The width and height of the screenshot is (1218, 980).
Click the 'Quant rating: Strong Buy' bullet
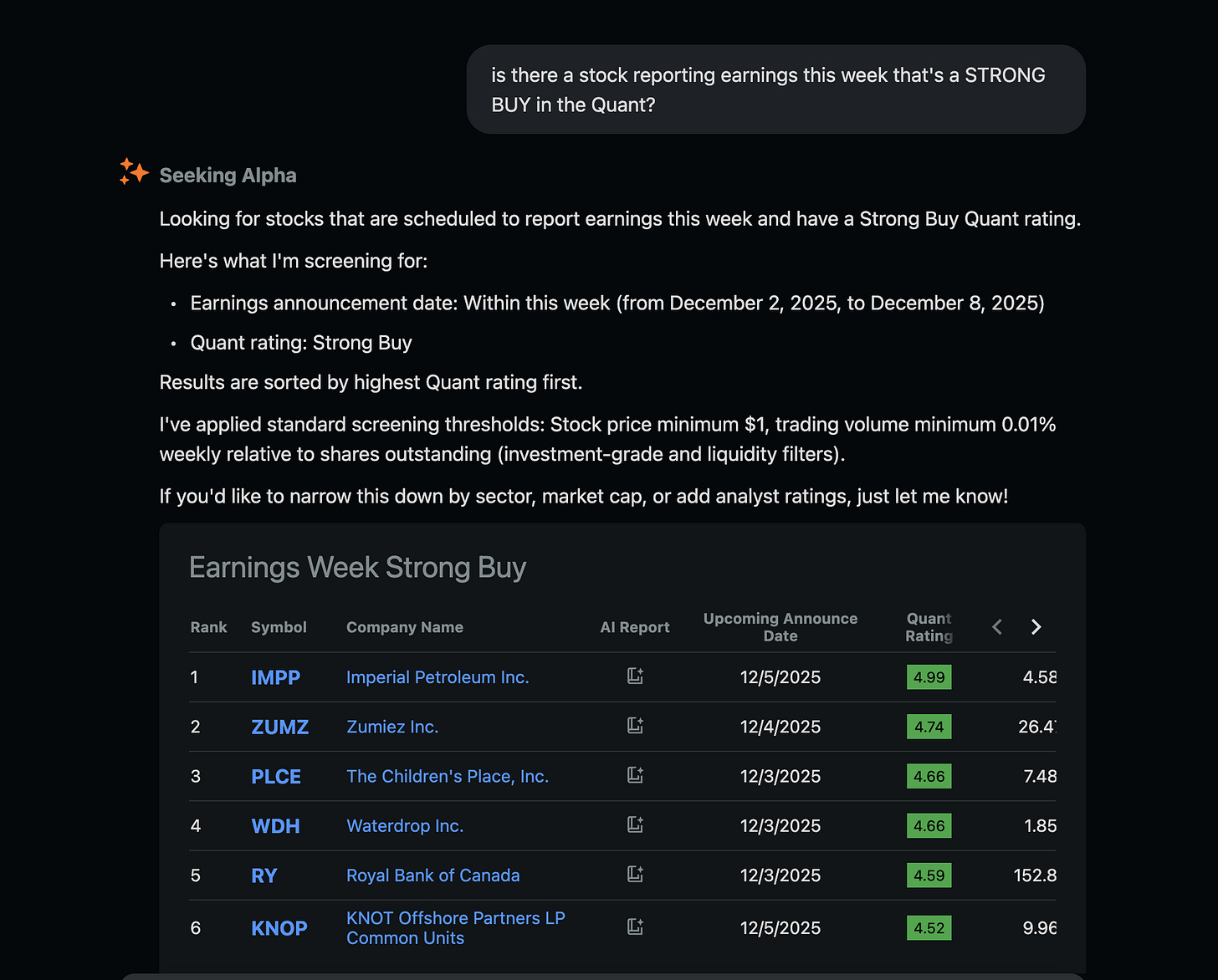[301, 343]
